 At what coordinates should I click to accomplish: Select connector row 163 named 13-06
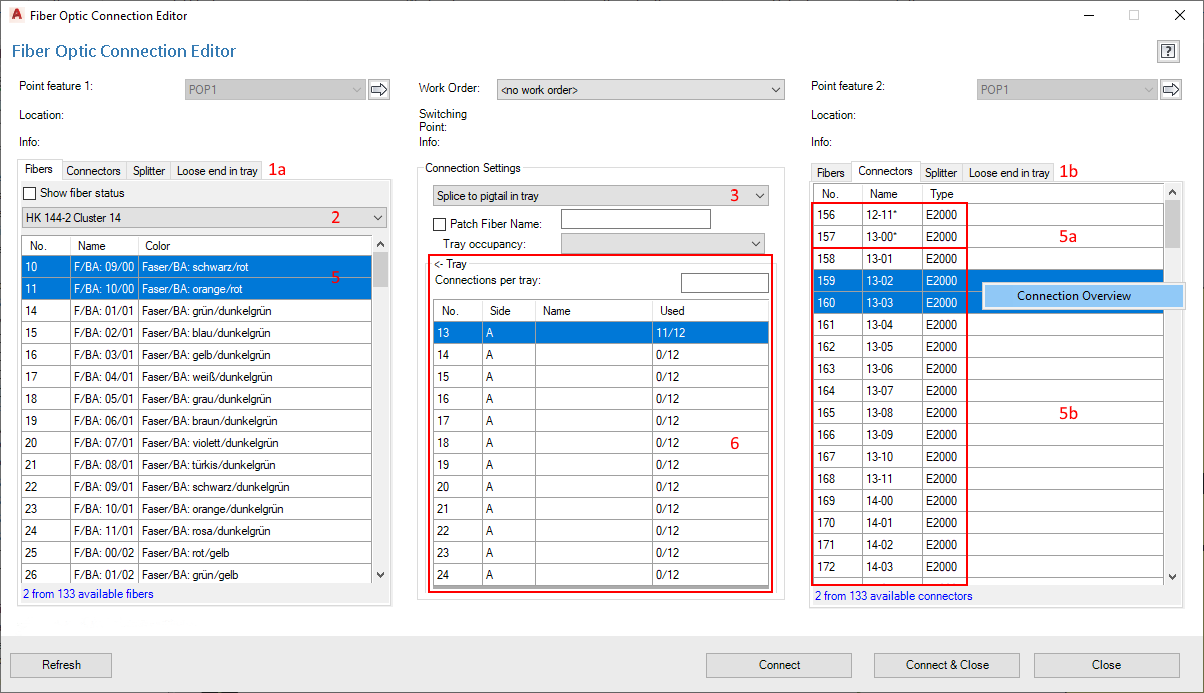point(988,369)
